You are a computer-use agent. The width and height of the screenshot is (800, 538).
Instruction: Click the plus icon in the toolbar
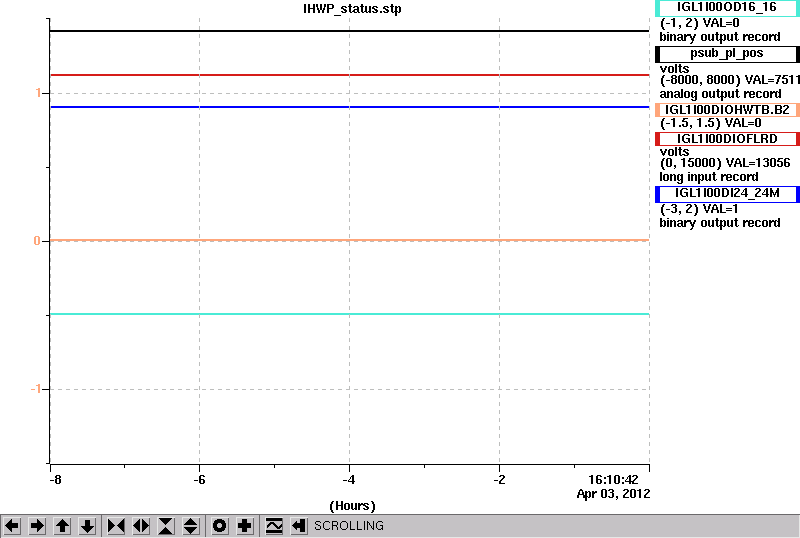point(245,526)
